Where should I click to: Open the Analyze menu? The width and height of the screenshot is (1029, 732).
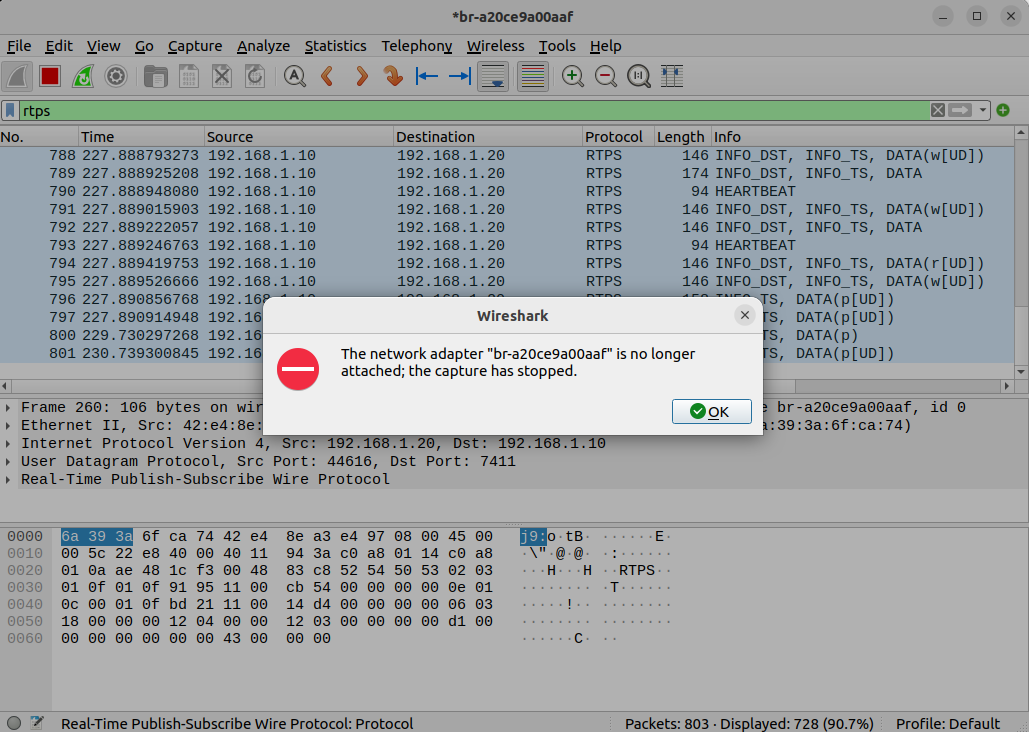tap(263, 46)
